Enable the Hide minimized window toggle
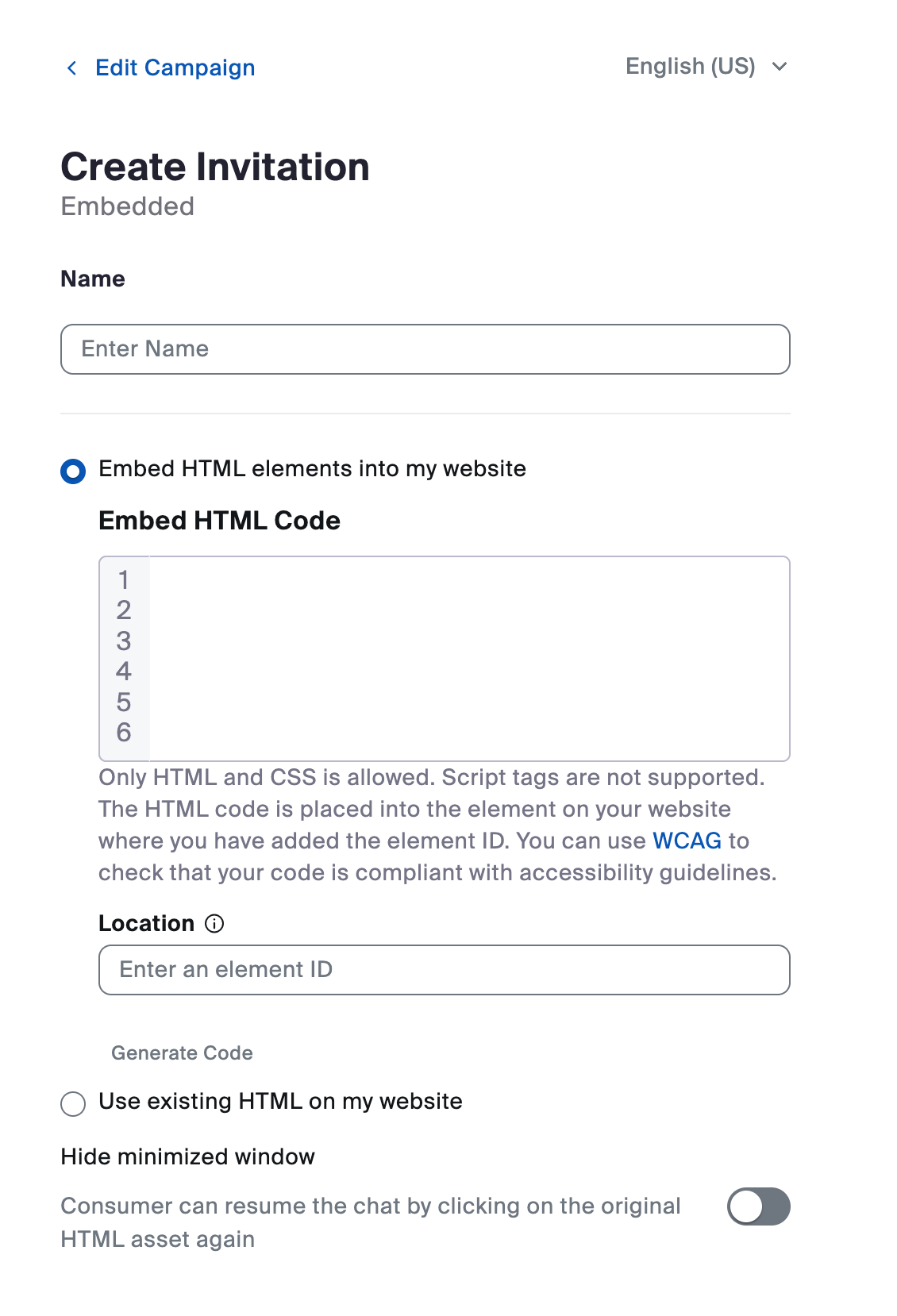Screen dimensions: 897x1316 [760, 1206]
